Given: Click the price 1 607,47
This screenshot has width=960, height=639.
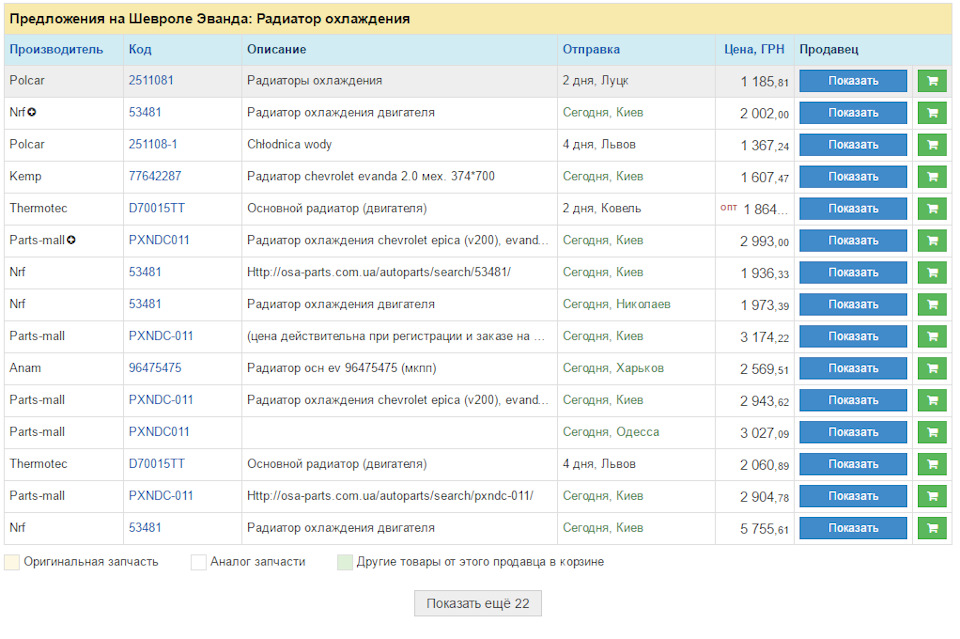Looking at the screenshot, I should point(764,177).
